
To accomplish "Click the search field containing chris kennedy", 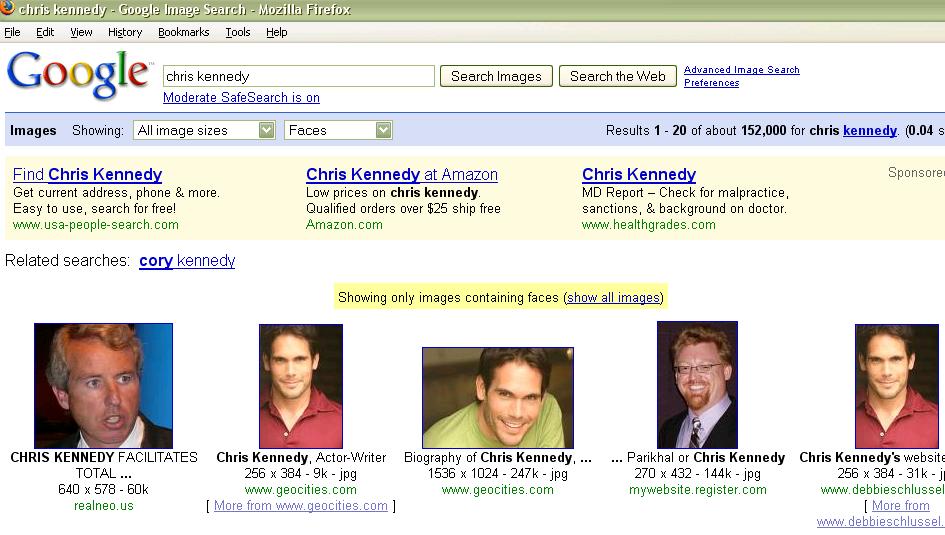I will pyautogui.click(x=298, y=76).
